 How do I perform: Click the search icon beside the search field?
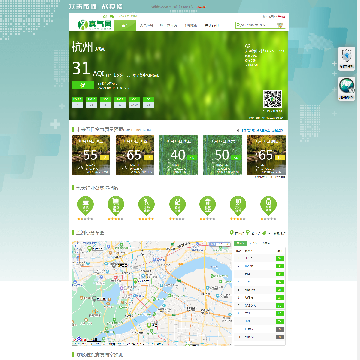click(280, 25)
